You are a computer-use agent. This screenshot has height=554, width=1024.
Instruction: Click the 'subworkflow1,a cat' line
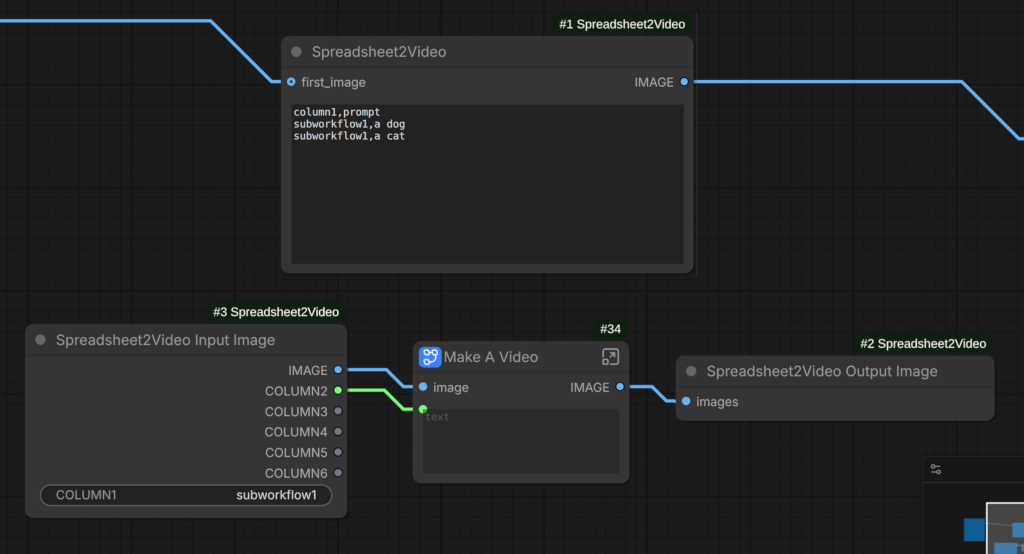pyautogui.click(x=349, y=136)
